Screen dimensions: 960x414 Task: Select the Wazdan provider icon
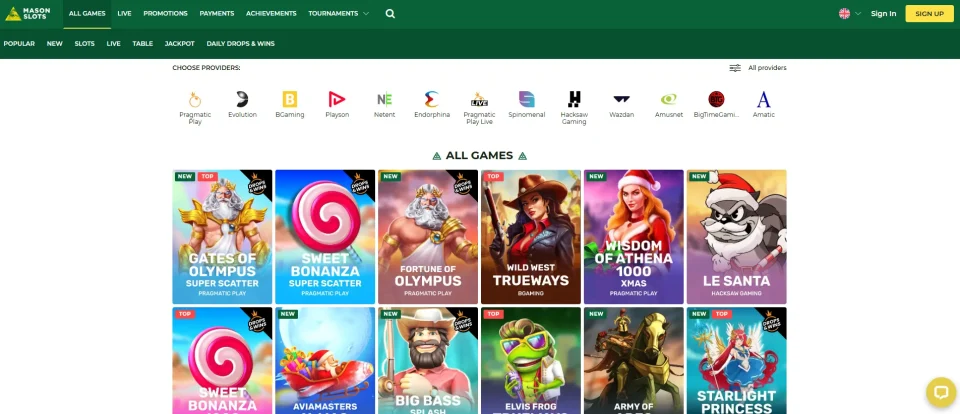(x=621, y=99)
